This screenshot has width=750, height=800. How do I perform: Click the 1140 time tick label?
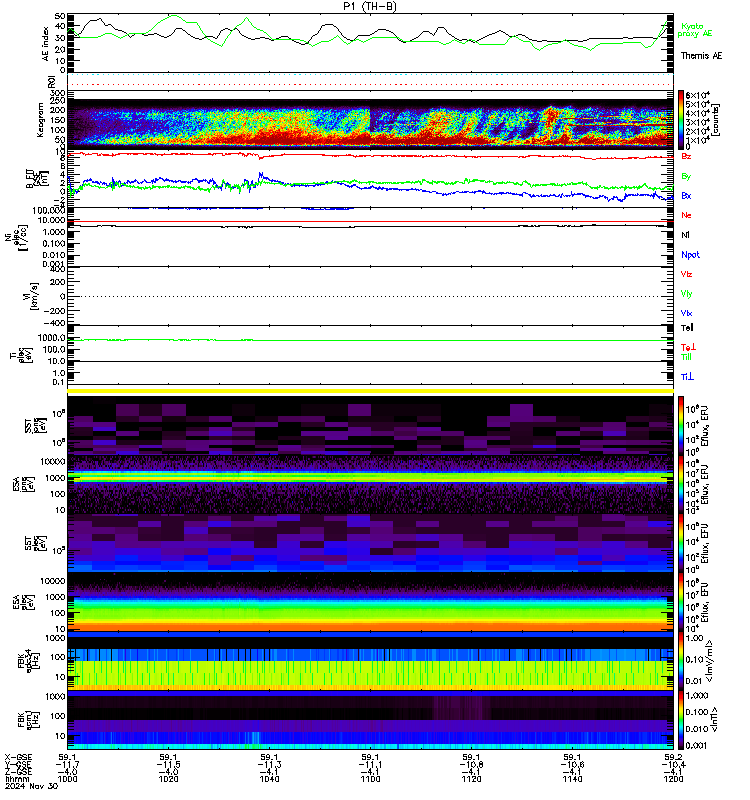(x=572, y=779)
